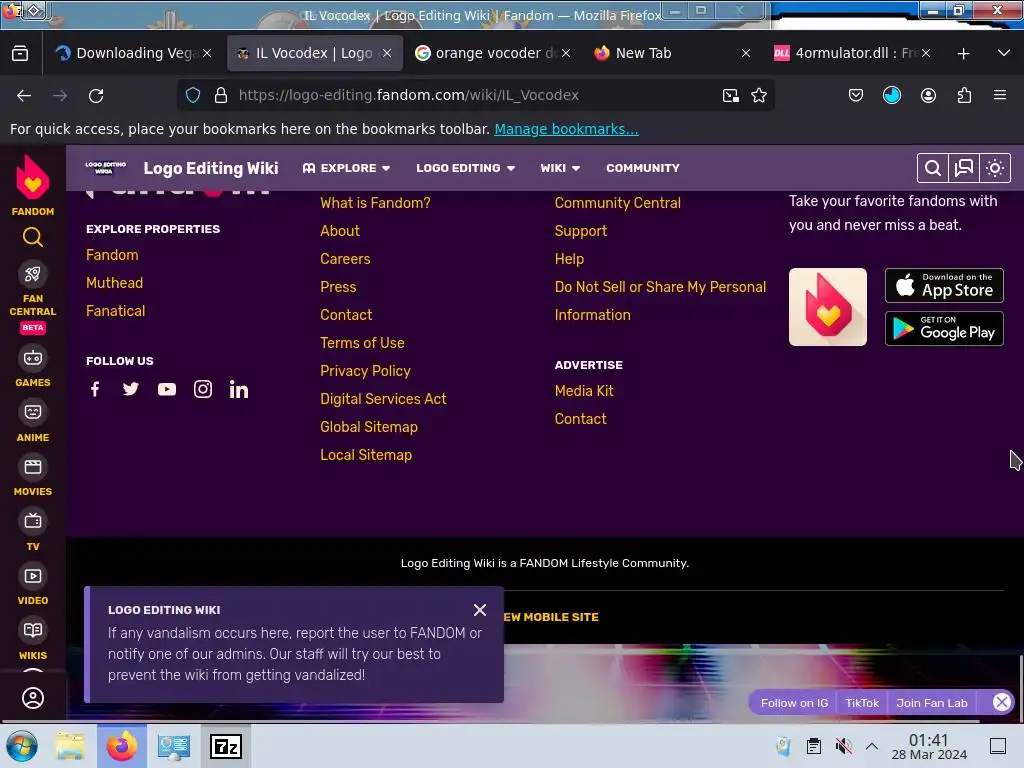Dismiss the Logo Editing Wiki vandalism notice
Screen dimensions: 1024x768
tap(480, 610)
